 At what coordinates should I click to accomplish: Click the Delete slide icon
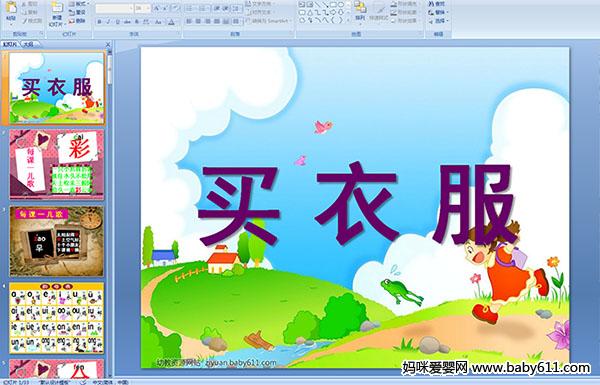tap(77, 21)
